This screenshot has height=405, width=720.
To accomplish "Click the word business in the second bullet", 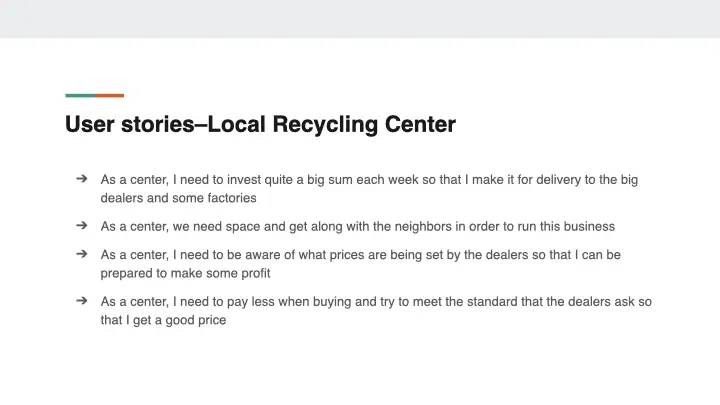I will click(x=587, y=226).
